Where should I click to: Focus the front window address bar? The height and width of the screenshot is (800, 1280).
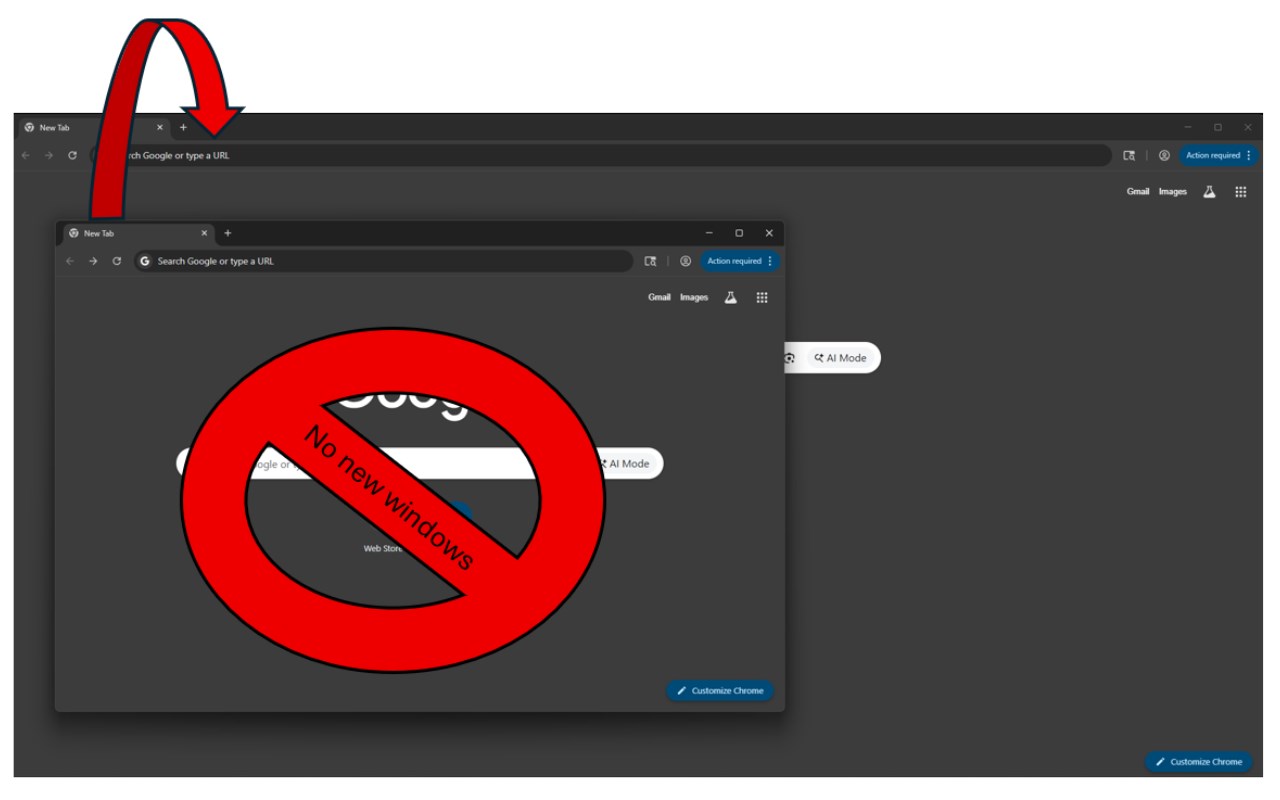click(x=383, y=261)
